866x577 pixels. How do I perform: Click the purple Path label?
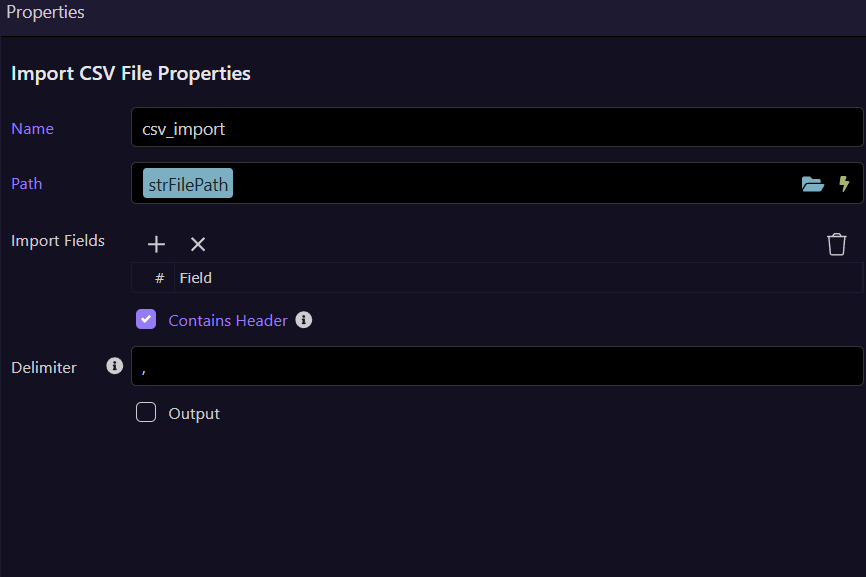click(x=27, y=184)
